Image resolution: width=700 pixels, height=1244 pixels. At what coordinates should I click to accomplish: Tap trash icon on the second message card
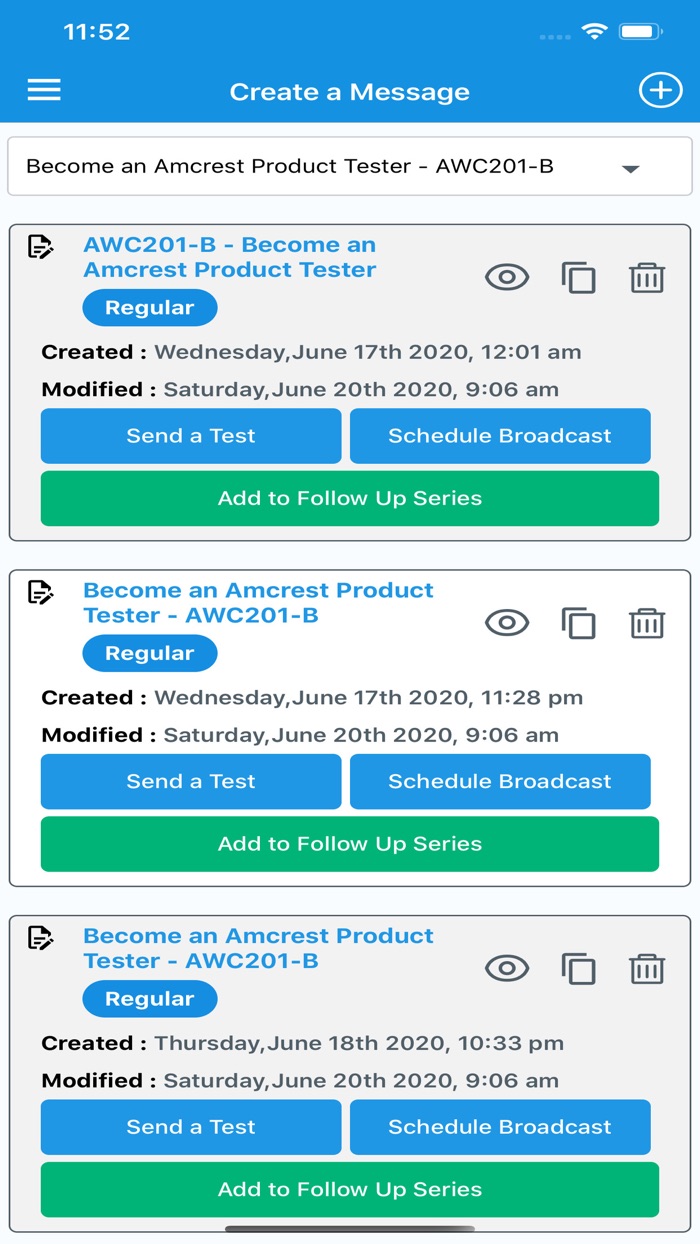point(647,623)
